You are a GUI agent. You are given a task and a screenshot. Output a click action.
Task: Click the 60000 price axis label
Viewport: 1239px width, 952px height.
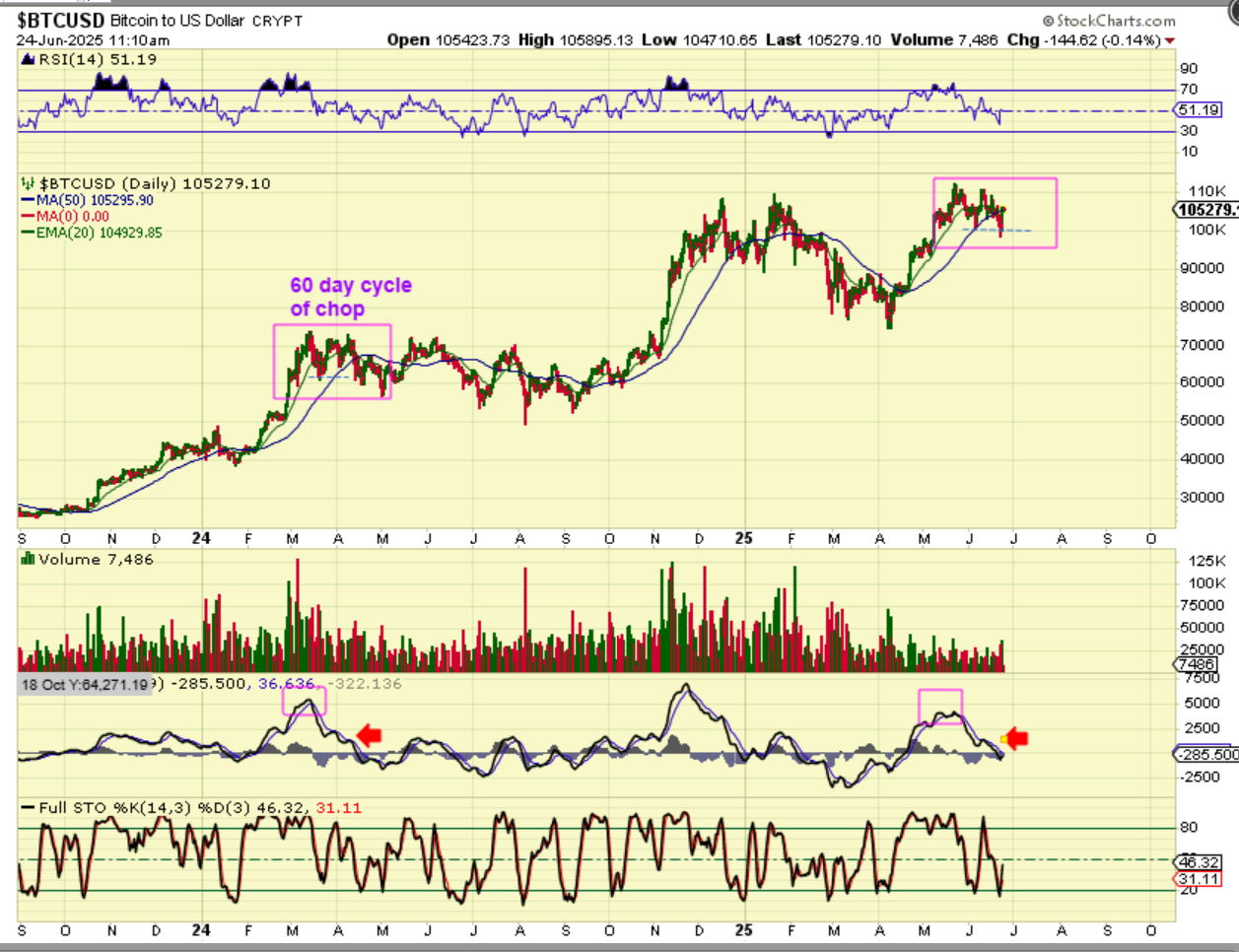coord(1204,382)
